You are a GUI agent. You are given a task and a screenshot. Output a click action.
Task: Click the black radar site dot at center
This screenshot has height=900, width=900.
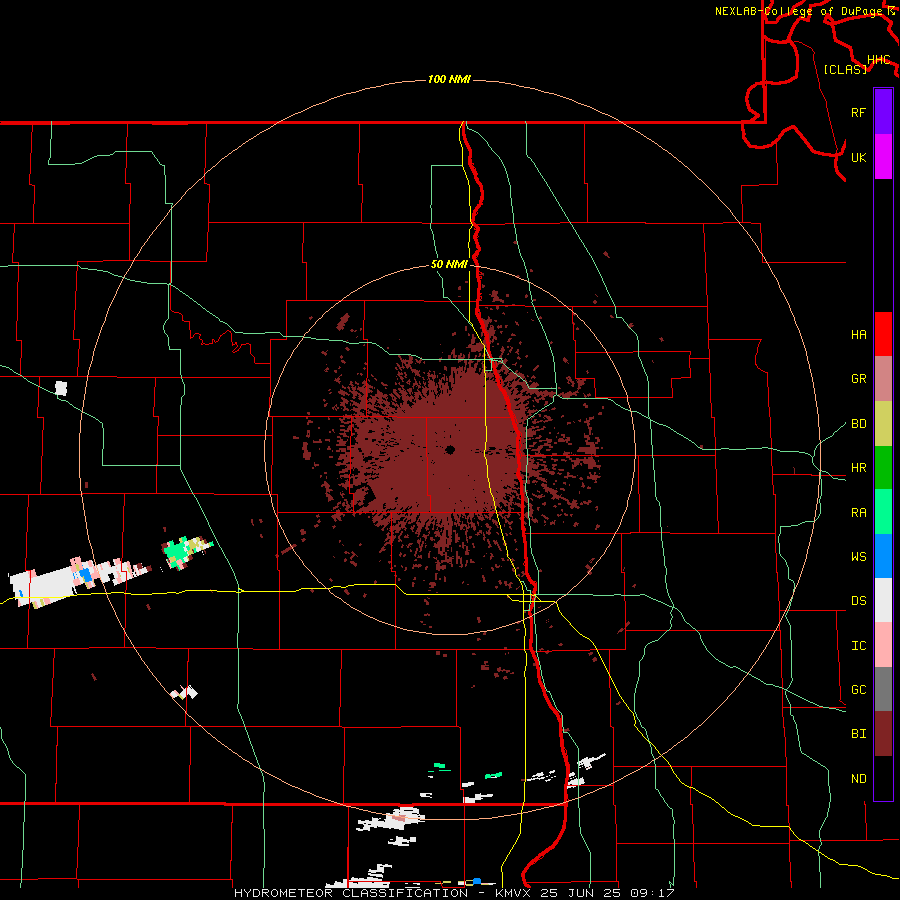tap(450, 449)
